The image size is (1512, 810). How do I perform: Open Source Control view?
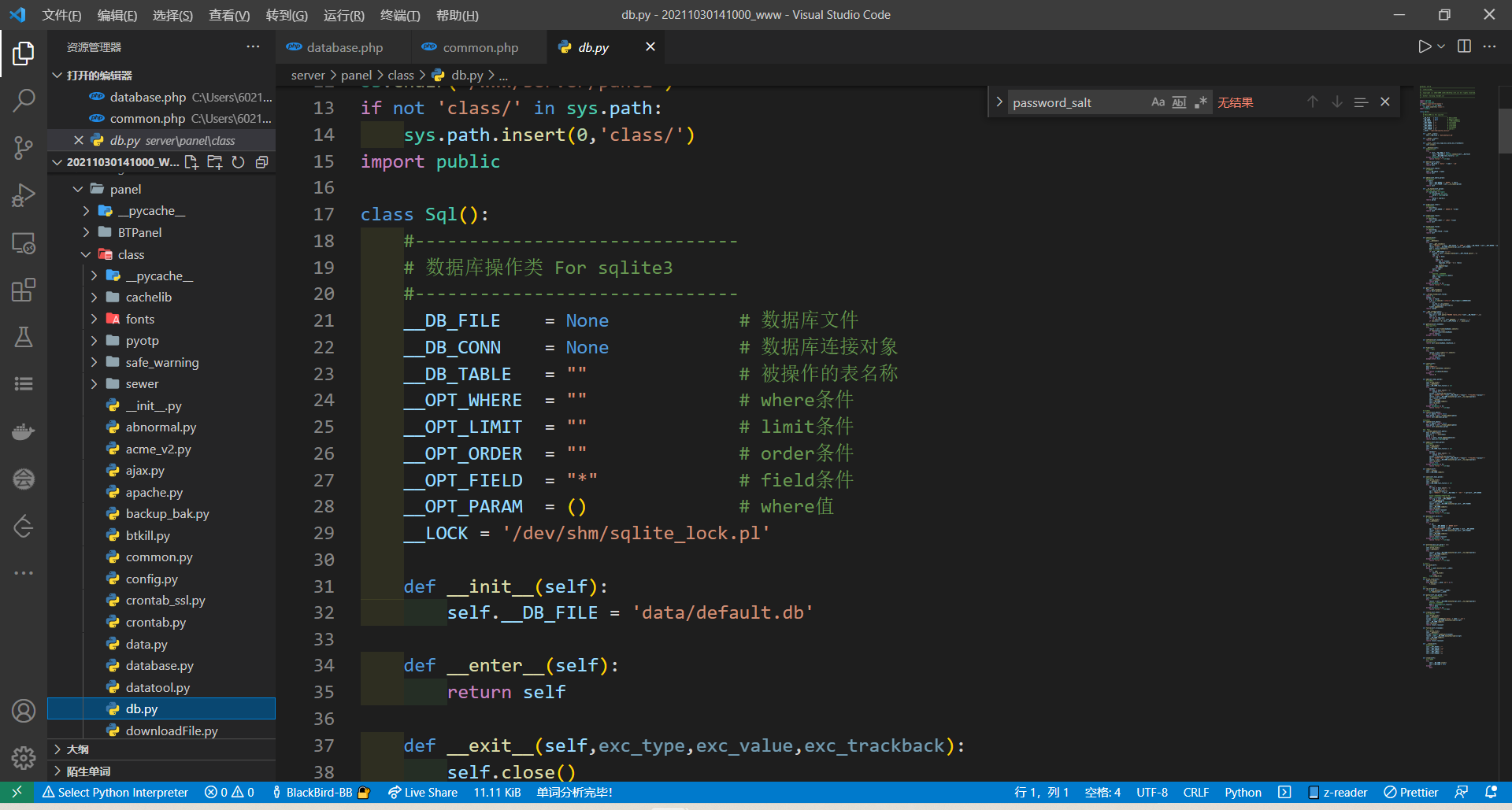coord(24,147)
